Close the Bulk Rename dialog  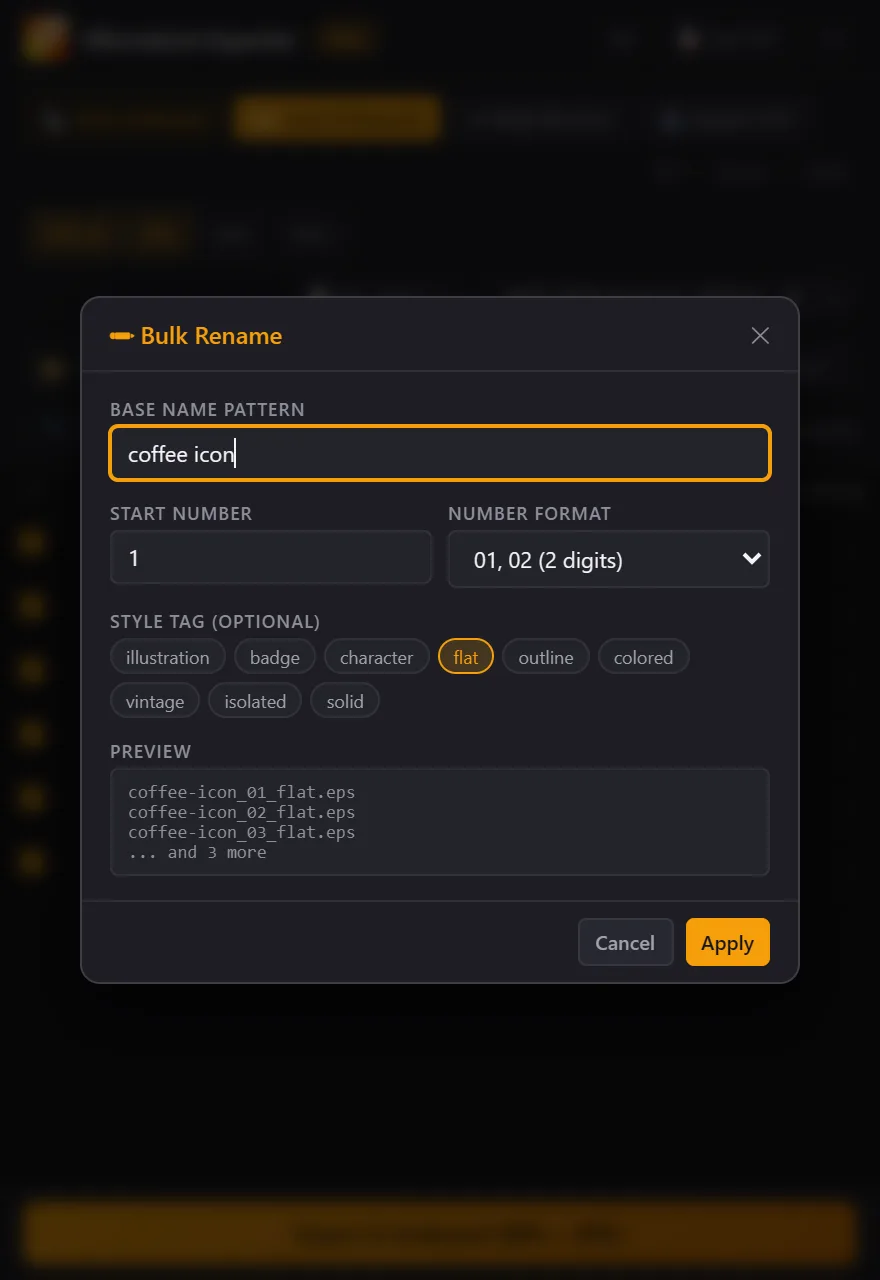pyautogui.click(x=760, y=336)
